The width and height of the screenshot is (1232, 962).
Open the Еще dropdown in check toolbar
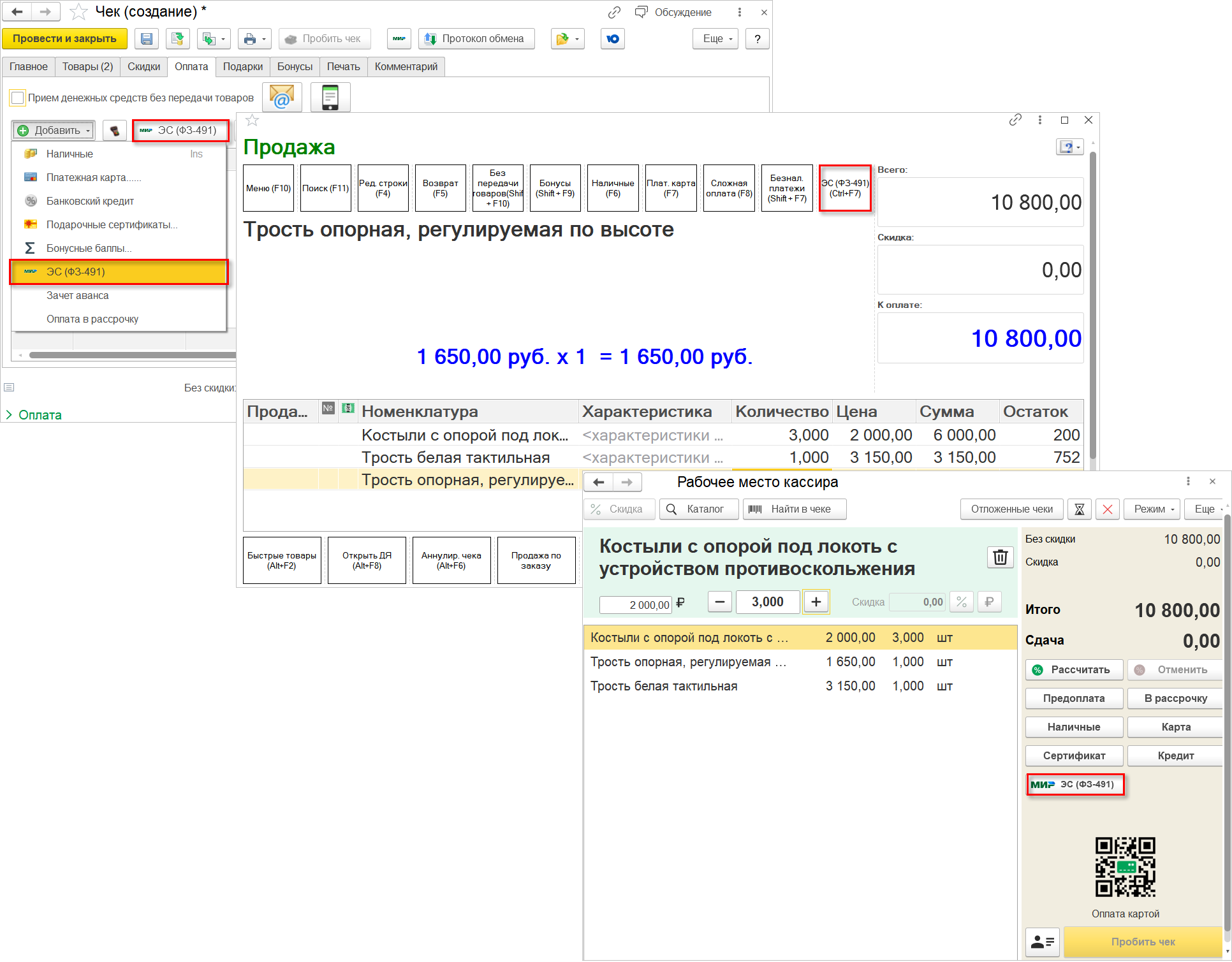pyautogui.click(x=715, y=39)
